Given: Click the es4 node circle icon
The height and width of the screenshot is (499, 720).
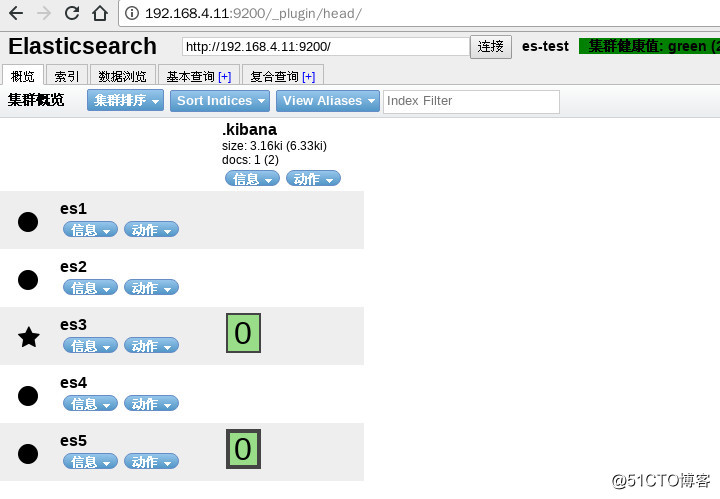Looking at the screenshot, I should point(28,396).
